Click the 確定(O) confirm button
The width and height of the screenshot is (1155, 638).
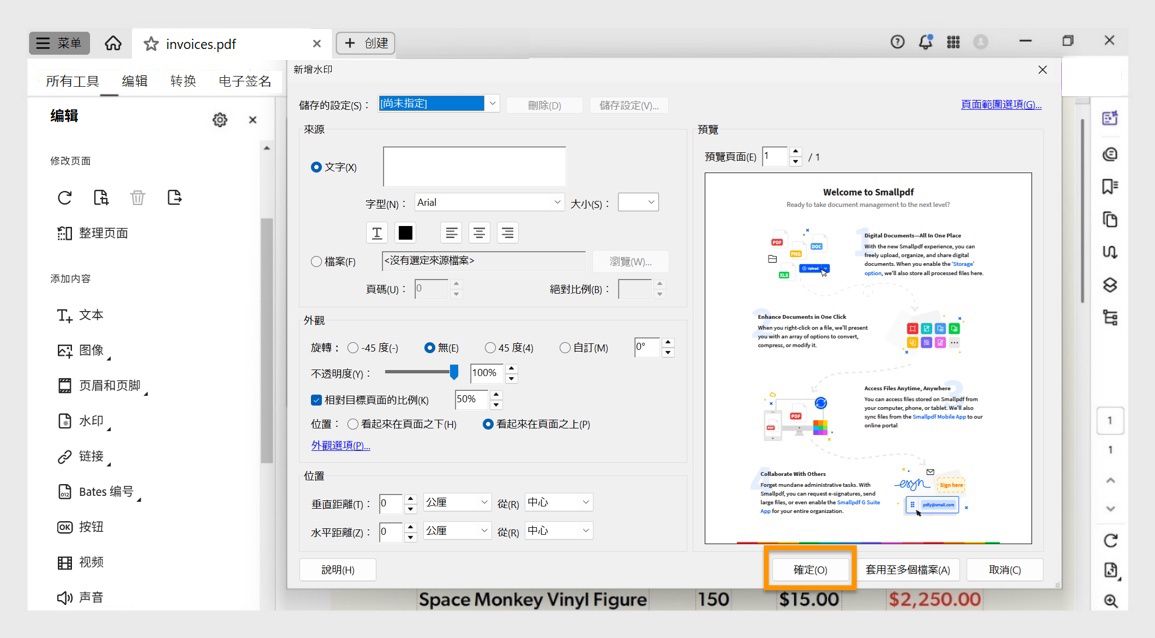tap(811, 568)
